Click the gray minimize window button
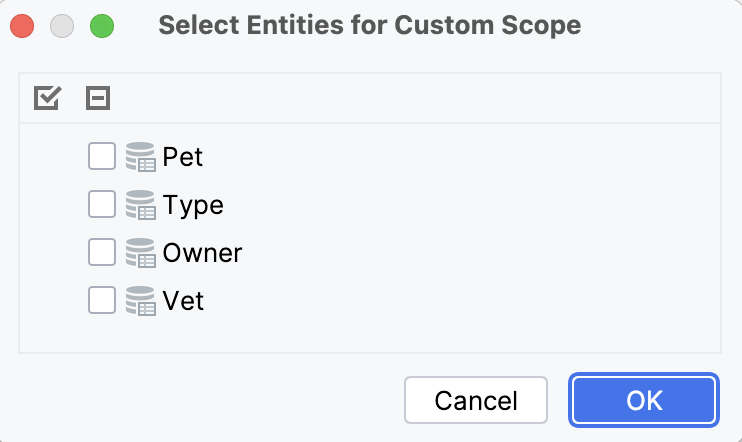 pyautogui.click(x=62, y=26)
